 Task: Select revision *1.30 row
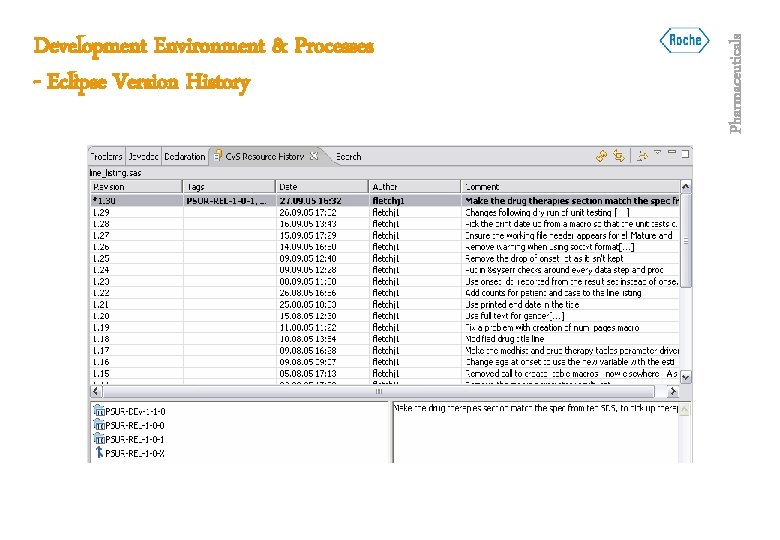click(385, 200)
